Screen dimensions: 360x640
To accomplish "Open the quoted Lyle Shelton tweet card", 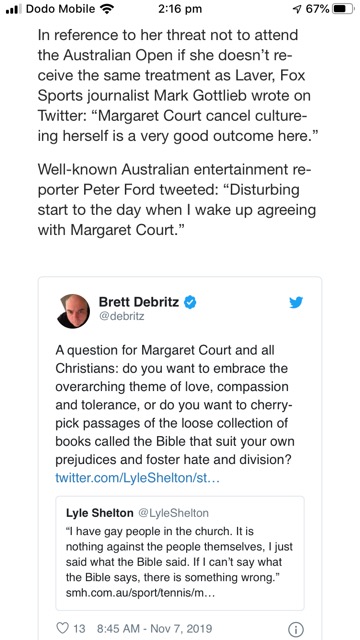I will click(x=180, y=553).
